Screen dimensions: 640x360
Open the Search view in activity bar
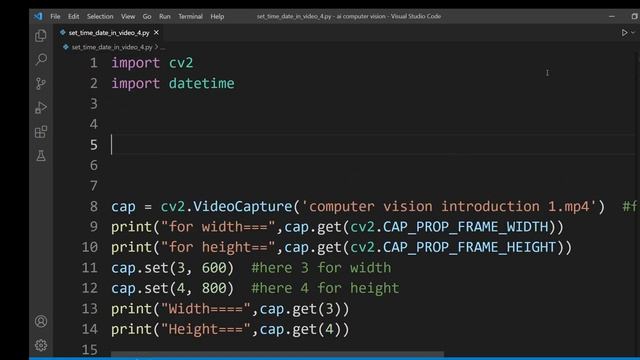pos(41,60)
